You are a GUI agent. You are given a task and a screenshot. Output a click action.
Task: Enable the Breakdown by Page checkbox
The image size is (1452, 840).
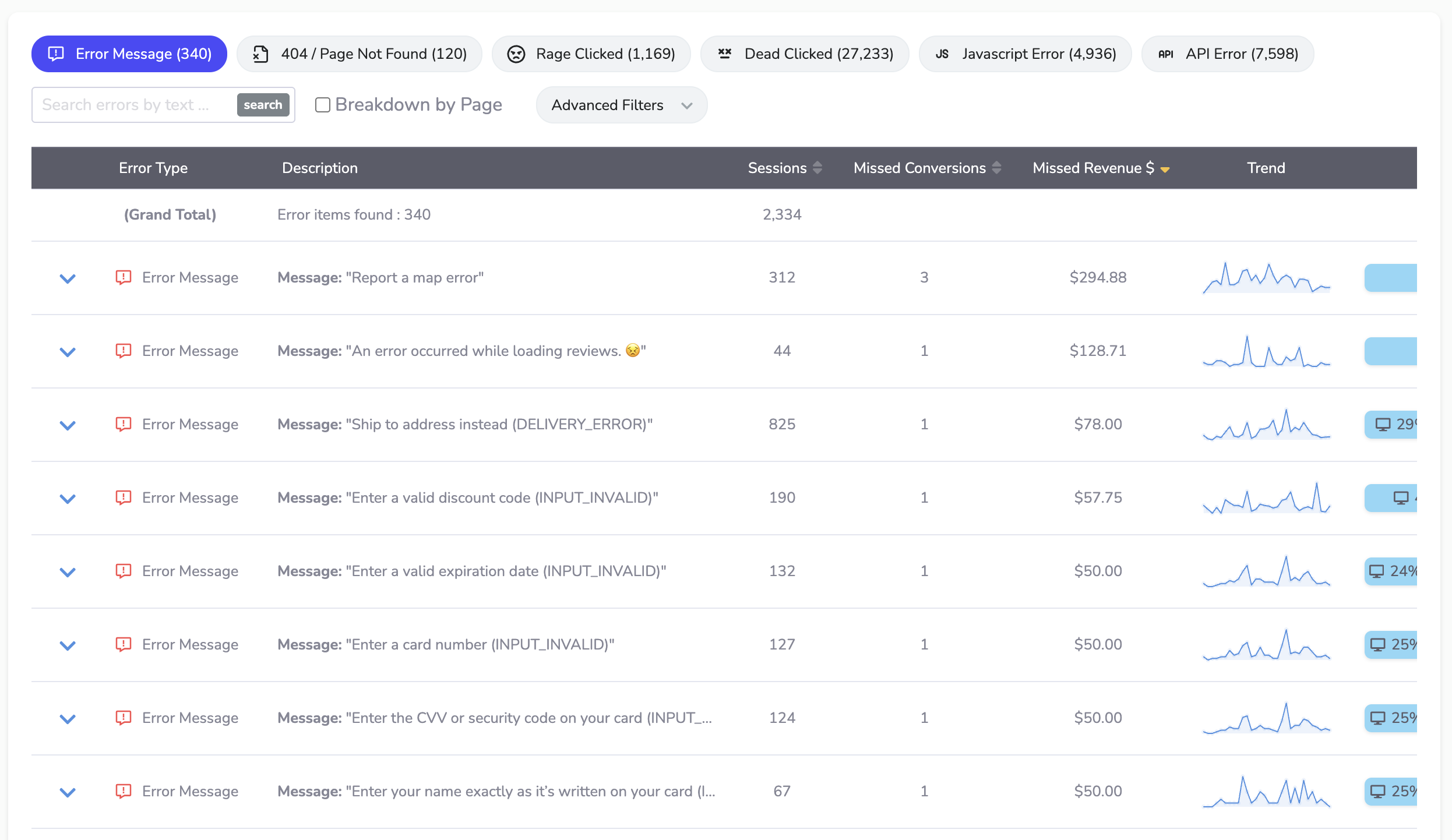click(x=323, y=105)
